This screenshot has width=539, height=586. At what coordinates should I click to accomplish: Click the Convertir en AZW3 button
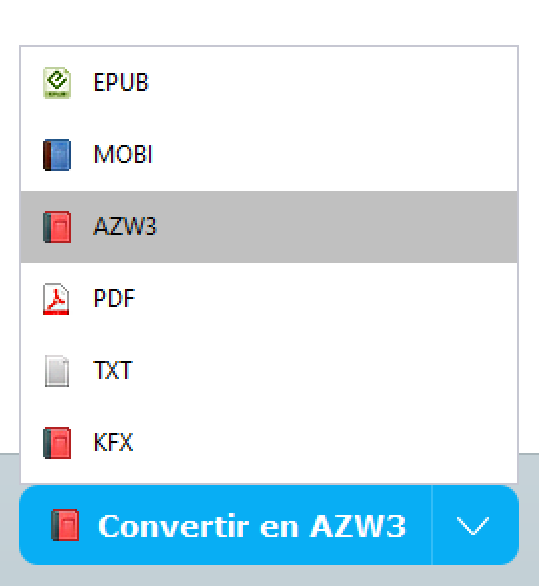[x=226, y=525]
